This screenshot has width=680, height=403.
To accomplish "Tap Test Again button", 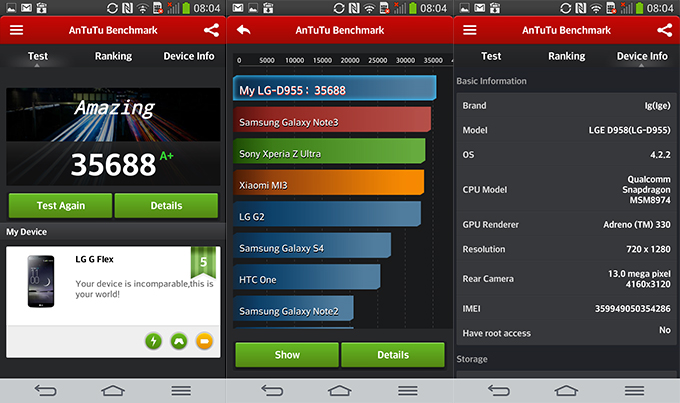I will 60,206.
